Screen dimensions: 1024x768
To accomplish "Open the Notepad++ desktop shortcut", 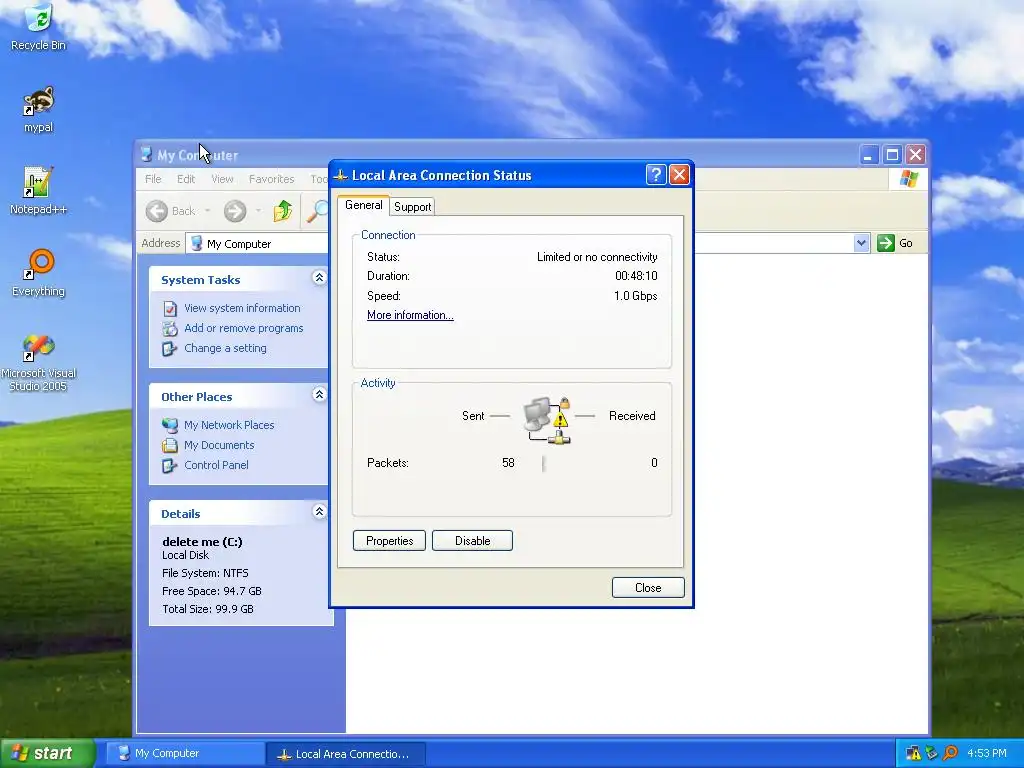I will click(x=39, y=191).
